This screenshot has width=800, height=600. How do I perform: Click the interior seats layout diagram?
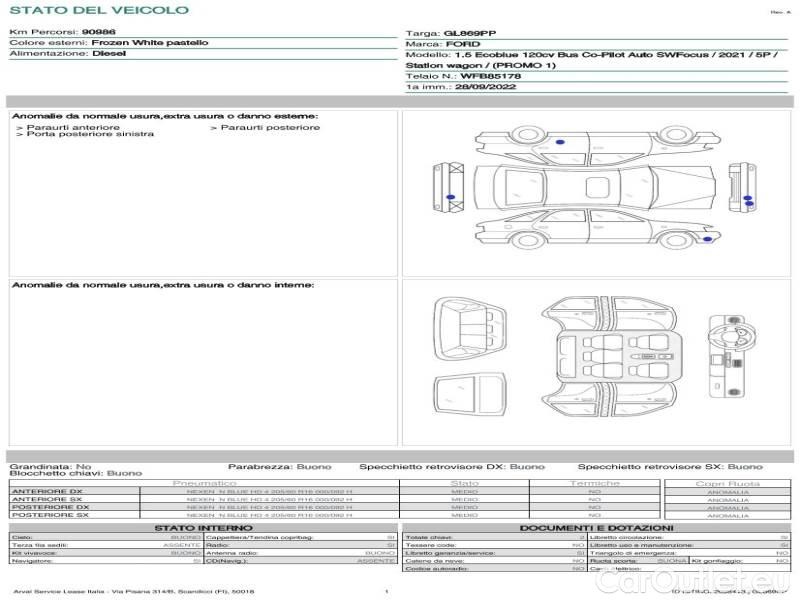tap(613, 355)
